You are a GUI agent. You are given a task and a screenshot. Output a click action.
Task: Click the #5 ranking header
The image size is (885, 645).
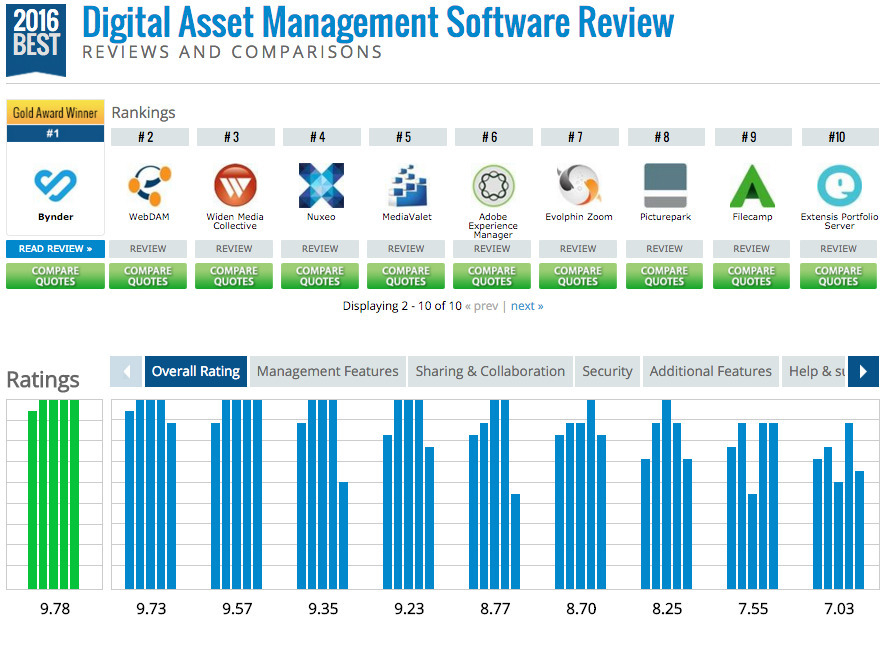tap(408, 137)
